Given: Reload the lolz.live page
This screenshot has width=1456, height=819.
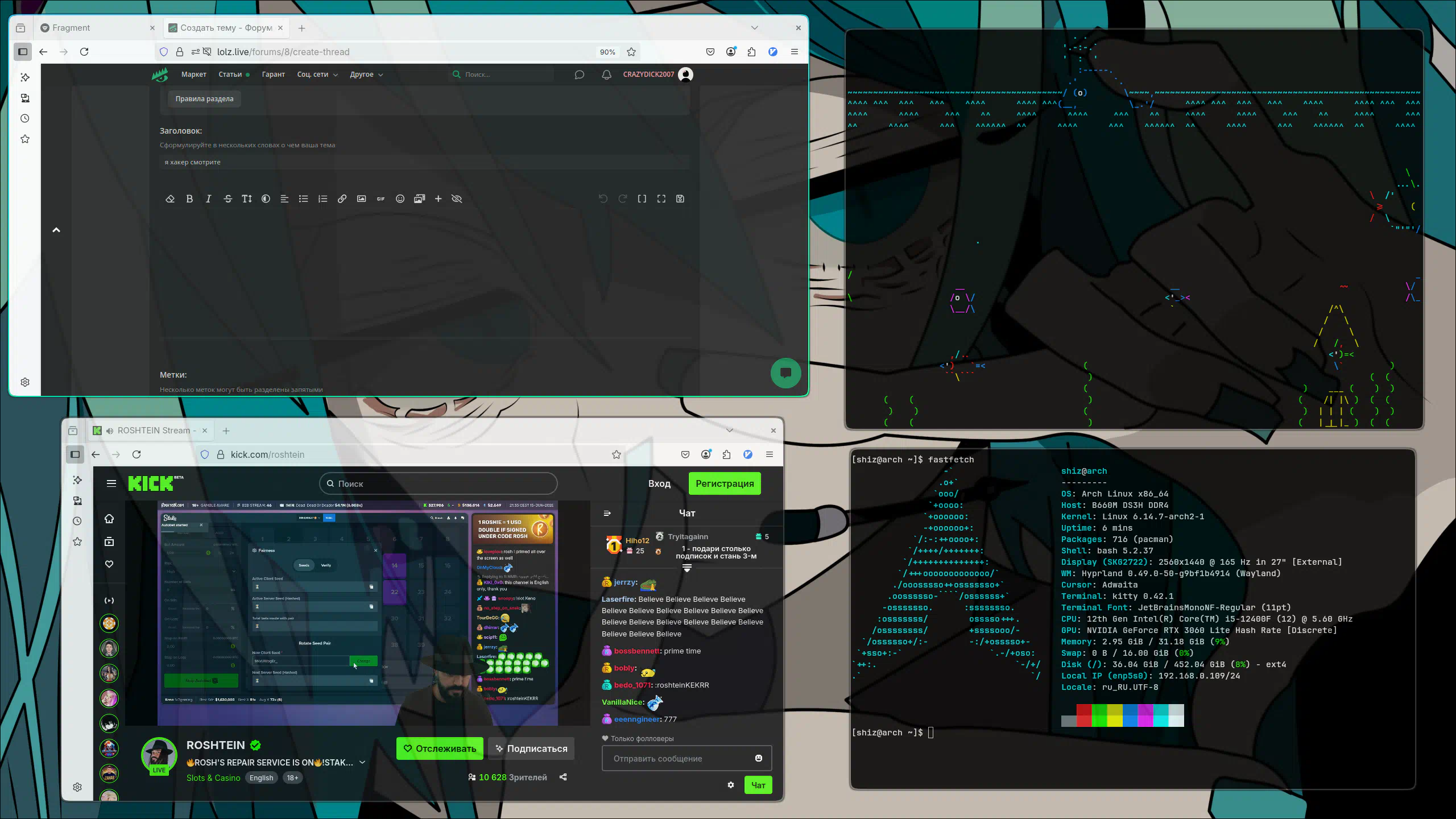Looking at the screenshot, I should coord(84,52).
